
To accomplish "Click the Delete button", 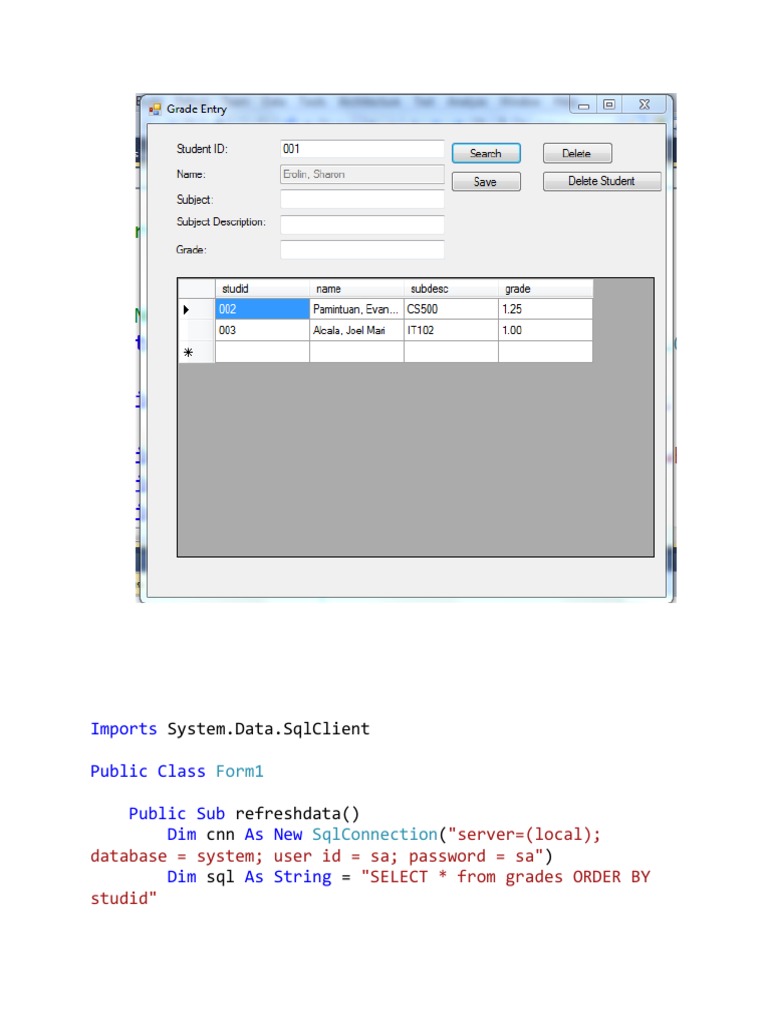I will click(577, 153).
